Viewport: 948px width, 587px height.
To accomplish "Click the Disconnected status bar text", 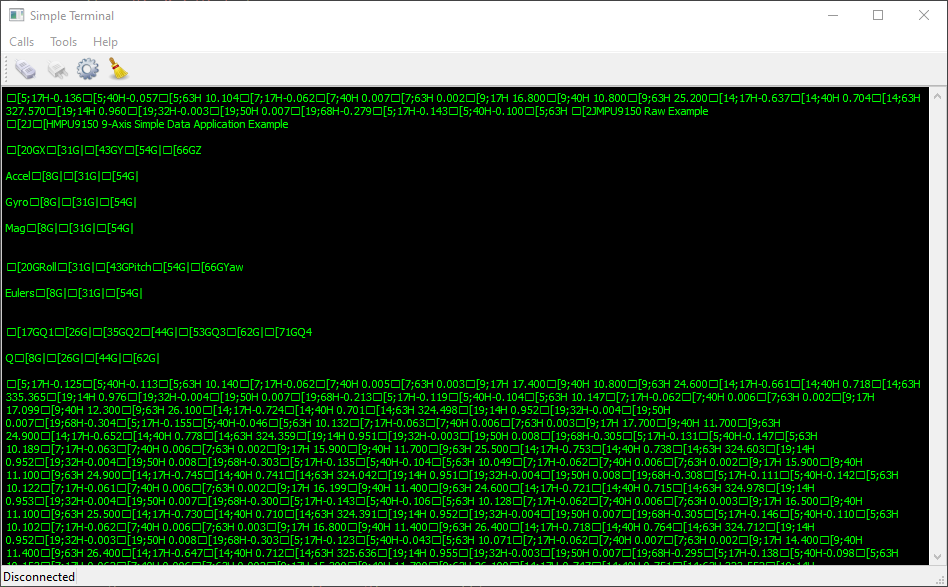I will 39,577.
